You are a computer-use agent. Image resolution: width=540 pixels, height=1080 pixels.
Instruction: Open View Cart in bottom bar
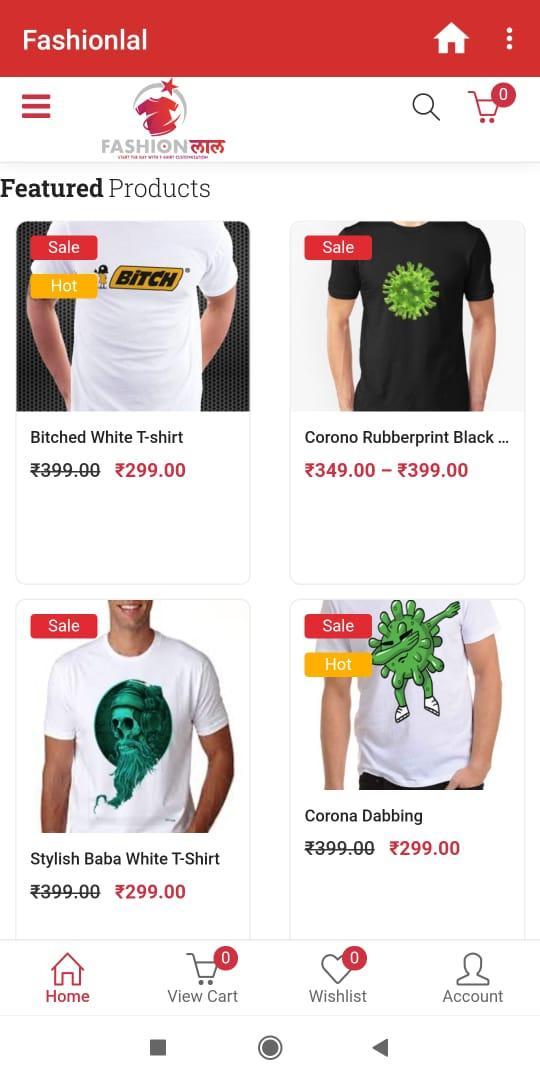pos(202,978)
